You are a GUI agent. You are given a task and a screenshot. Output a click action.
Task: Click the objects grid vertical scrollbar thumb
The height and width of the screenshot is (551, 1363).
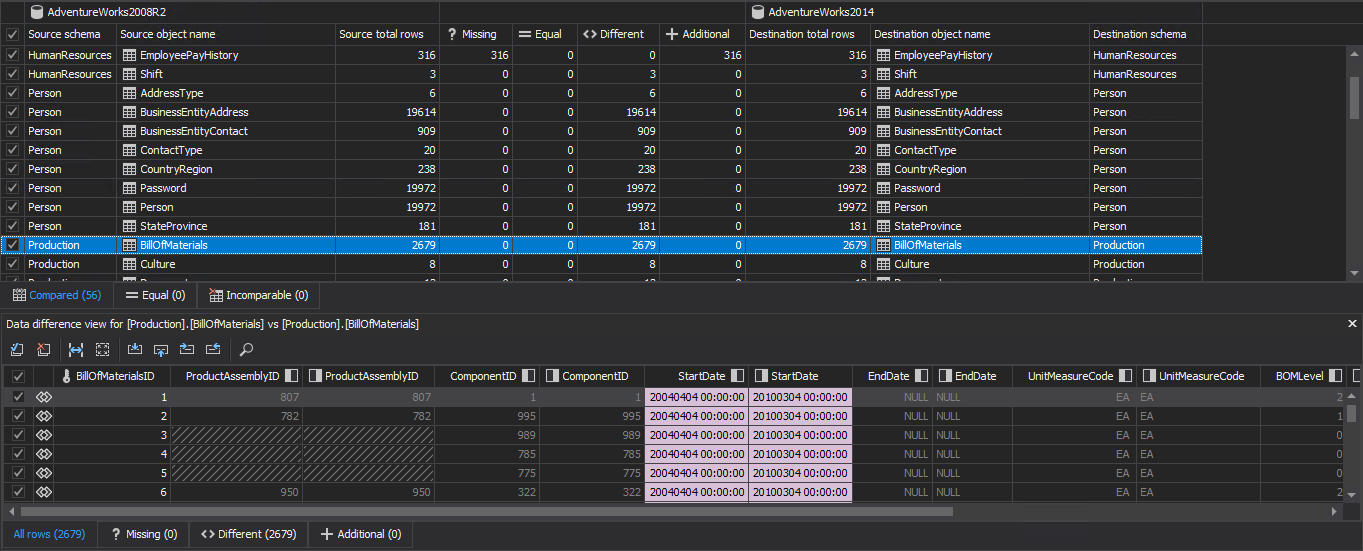pos(1354,98)
